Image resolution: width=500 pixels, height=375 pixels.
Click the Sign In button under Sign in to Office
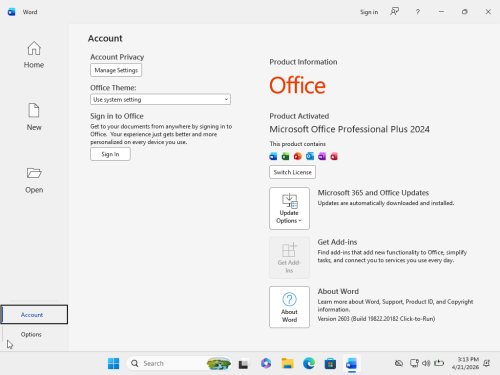coord(110,154)
